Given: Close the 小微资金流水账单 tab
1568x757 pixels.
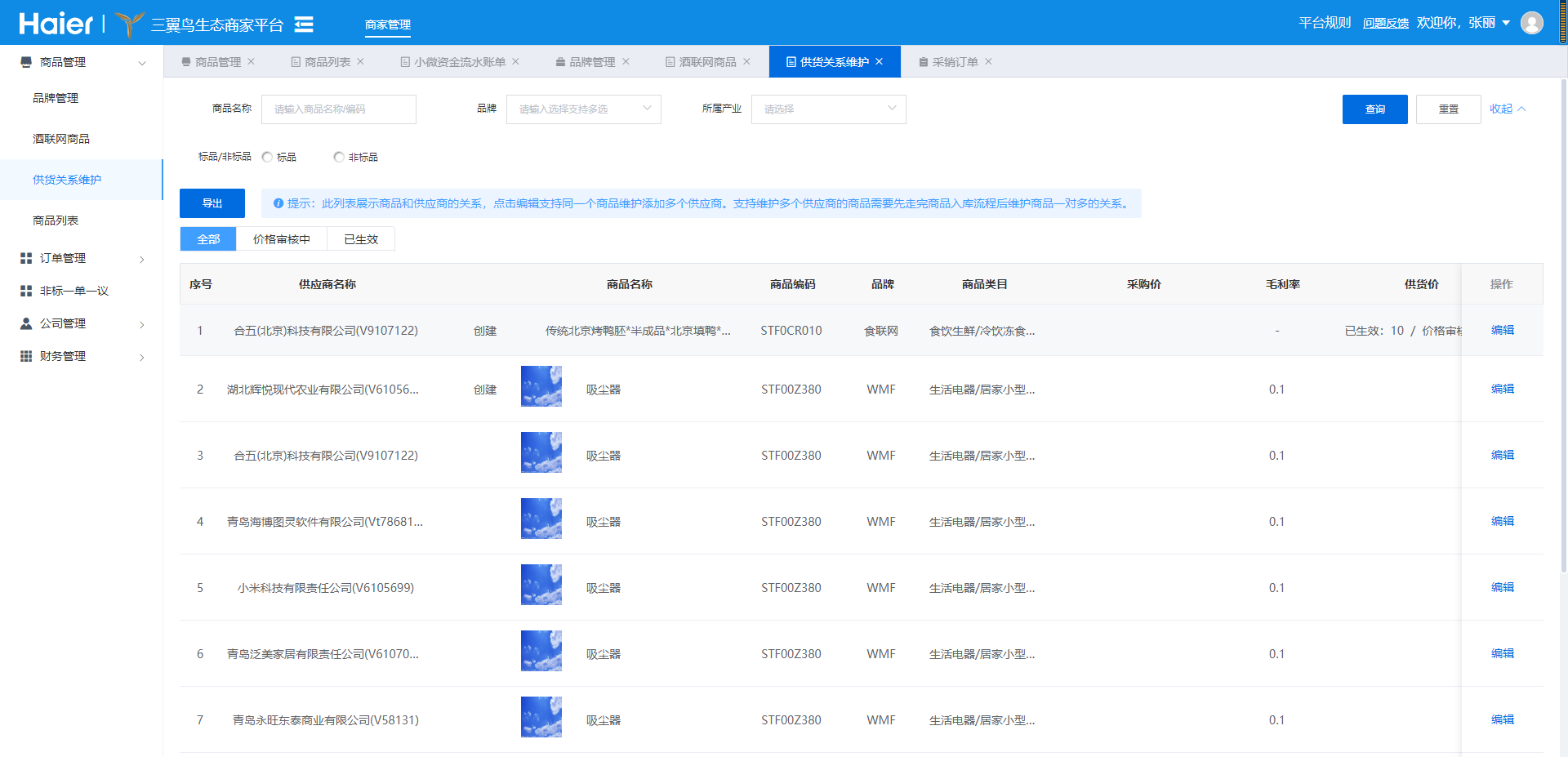Looking at the screenshot, I should [x=516, y=61].
